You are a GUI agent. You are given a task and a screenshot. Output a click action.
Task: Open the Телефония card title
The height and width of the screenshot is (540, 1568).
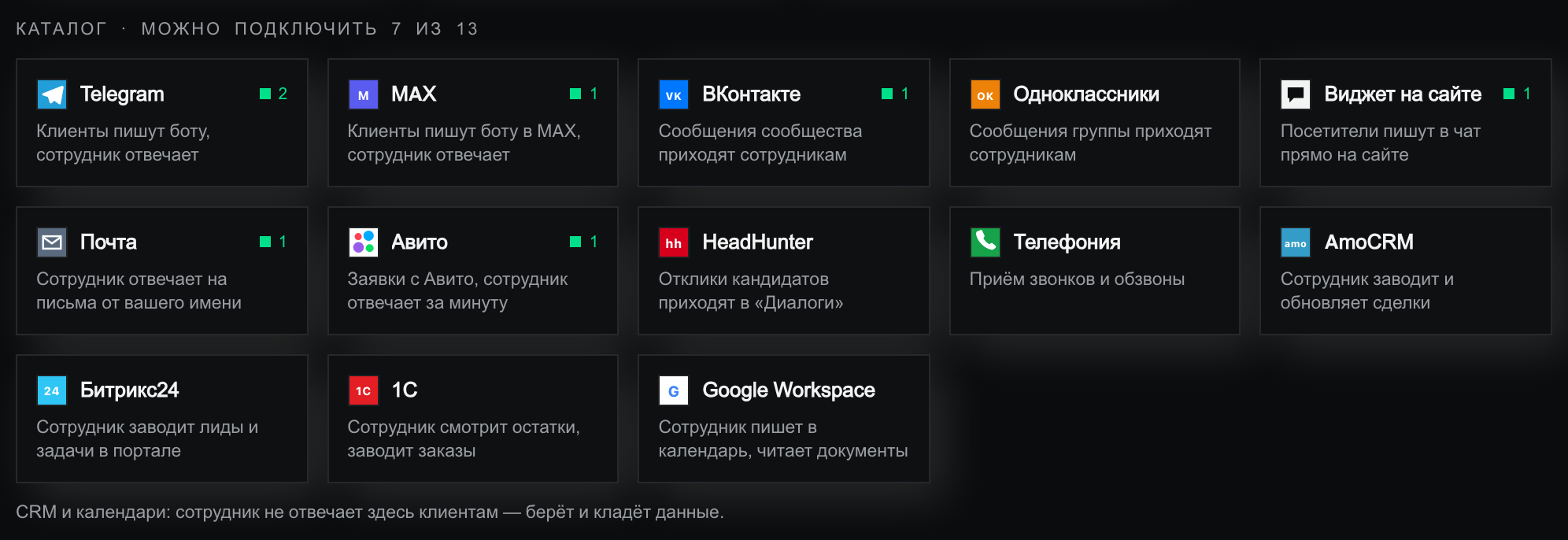click(x=1067, y=242)
